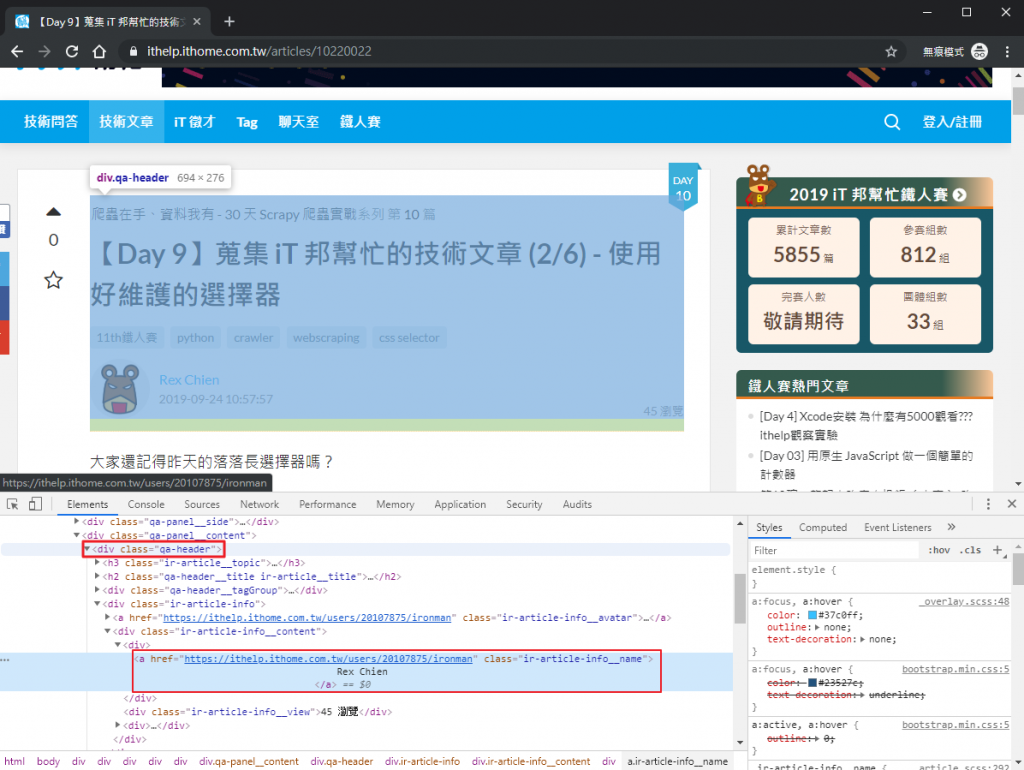
Task: Open the iT 徵才 navigation item
Action: pyautogui.click(x=195, y=122)
